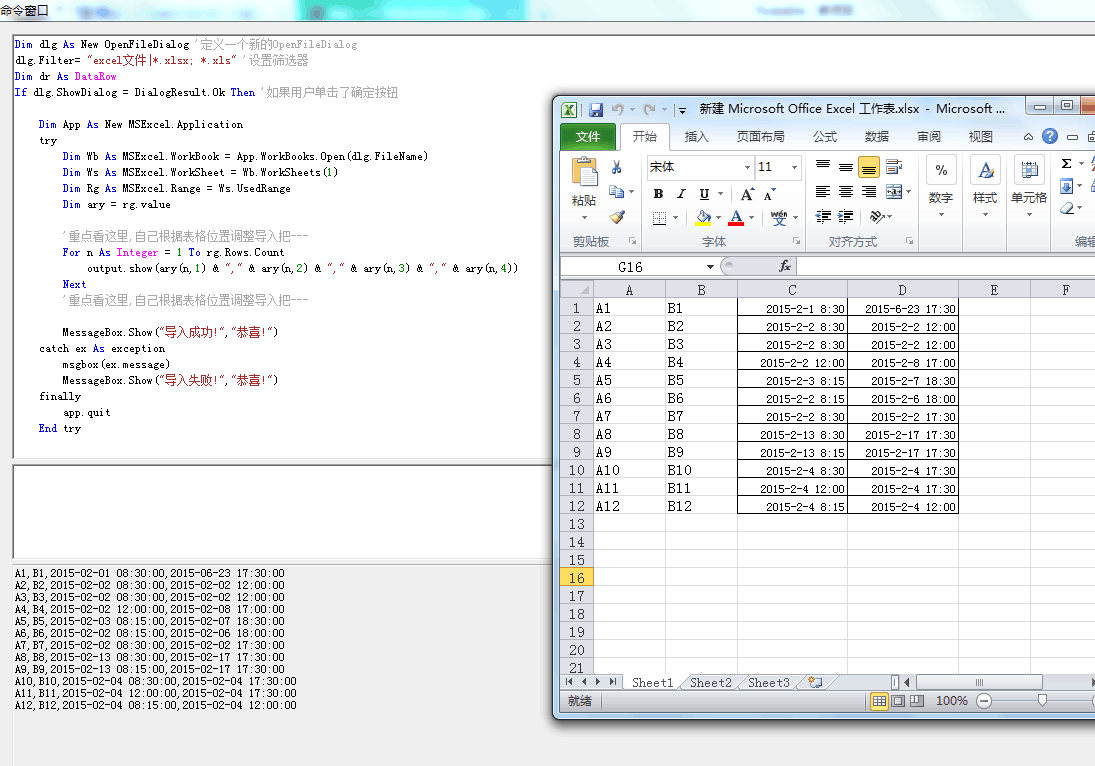1095x766 pixels.
Task: Open the font size 11 dropdown
Action: 794,168
